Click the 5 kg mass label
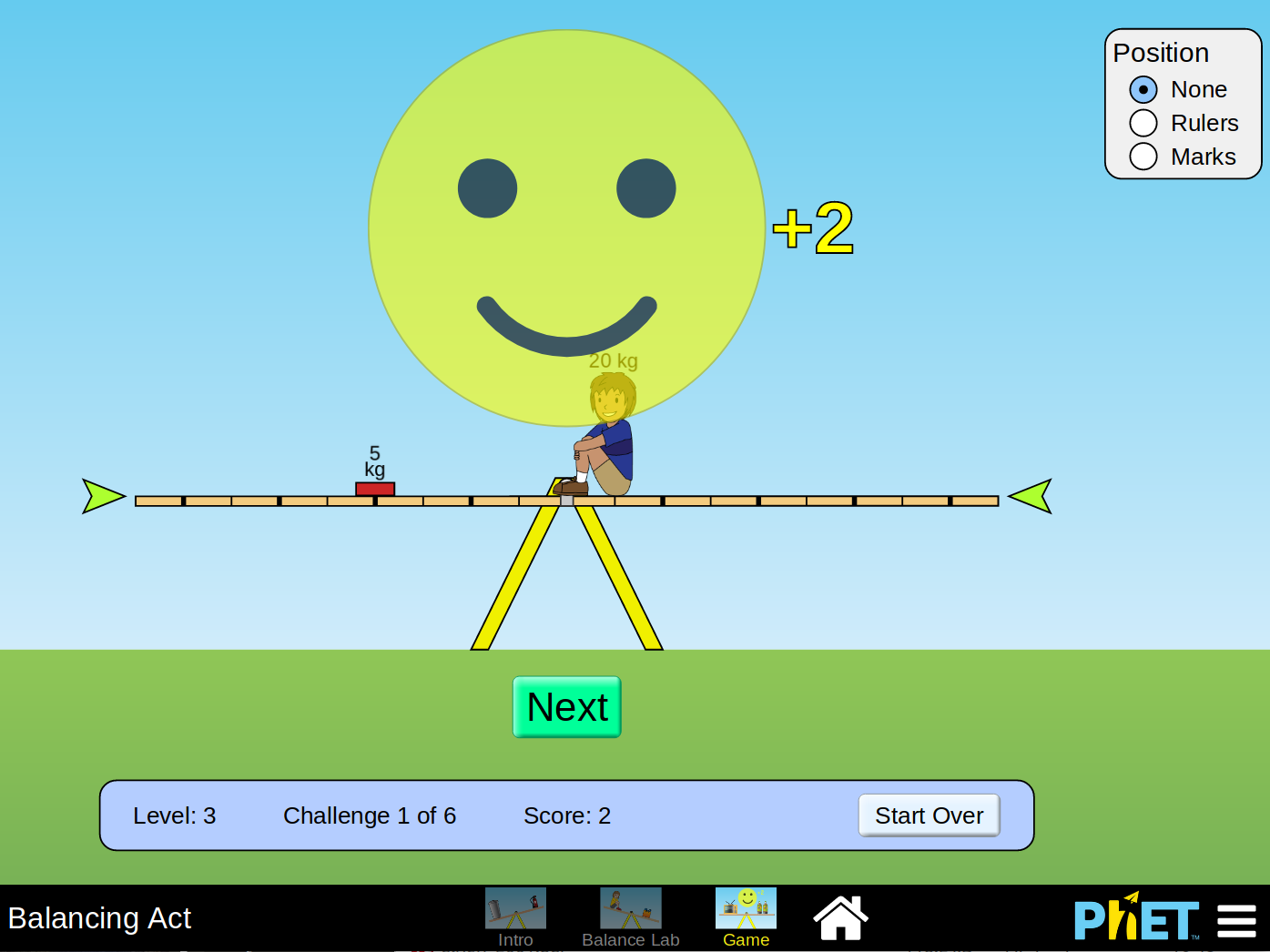The height and width of the screenshot is (952, 1270). pyautogui.click(x=375, y=461)
